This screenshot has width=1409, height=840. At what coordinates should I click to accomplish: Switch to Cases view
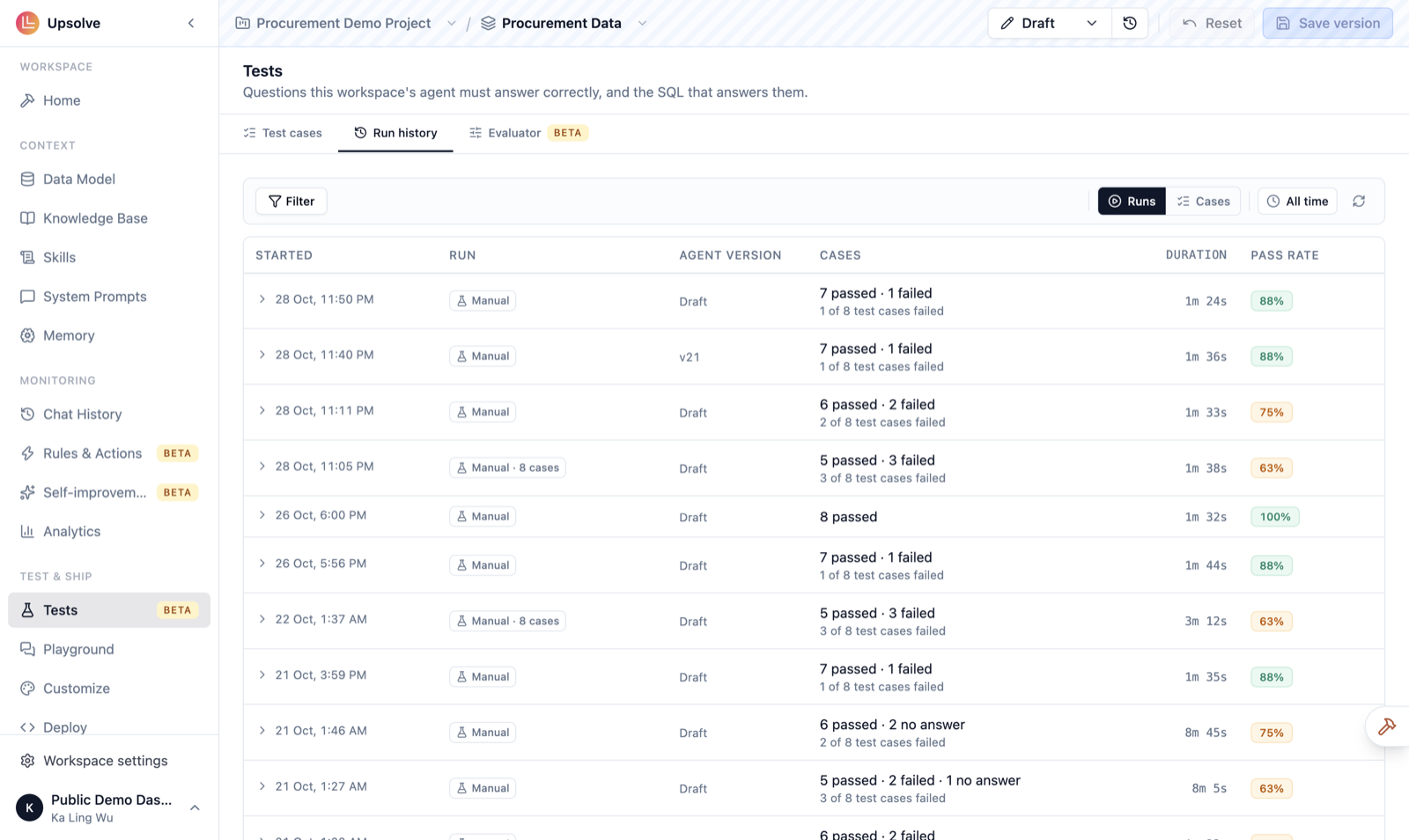pyautogui.click(x=1203, y=201)
